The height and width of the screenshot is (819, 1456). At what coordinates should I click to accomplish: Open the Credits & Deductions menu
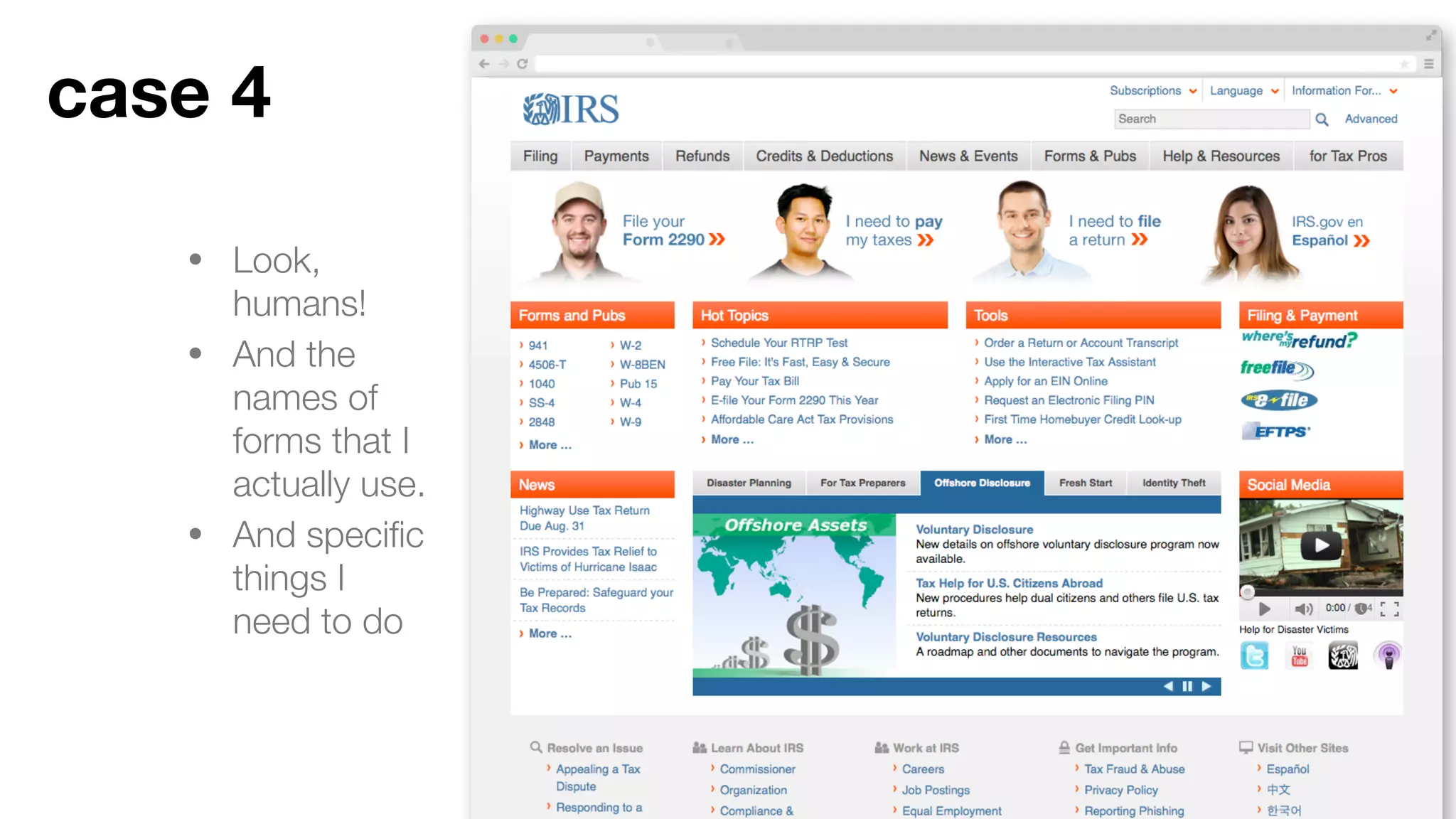tap(824, 156)
